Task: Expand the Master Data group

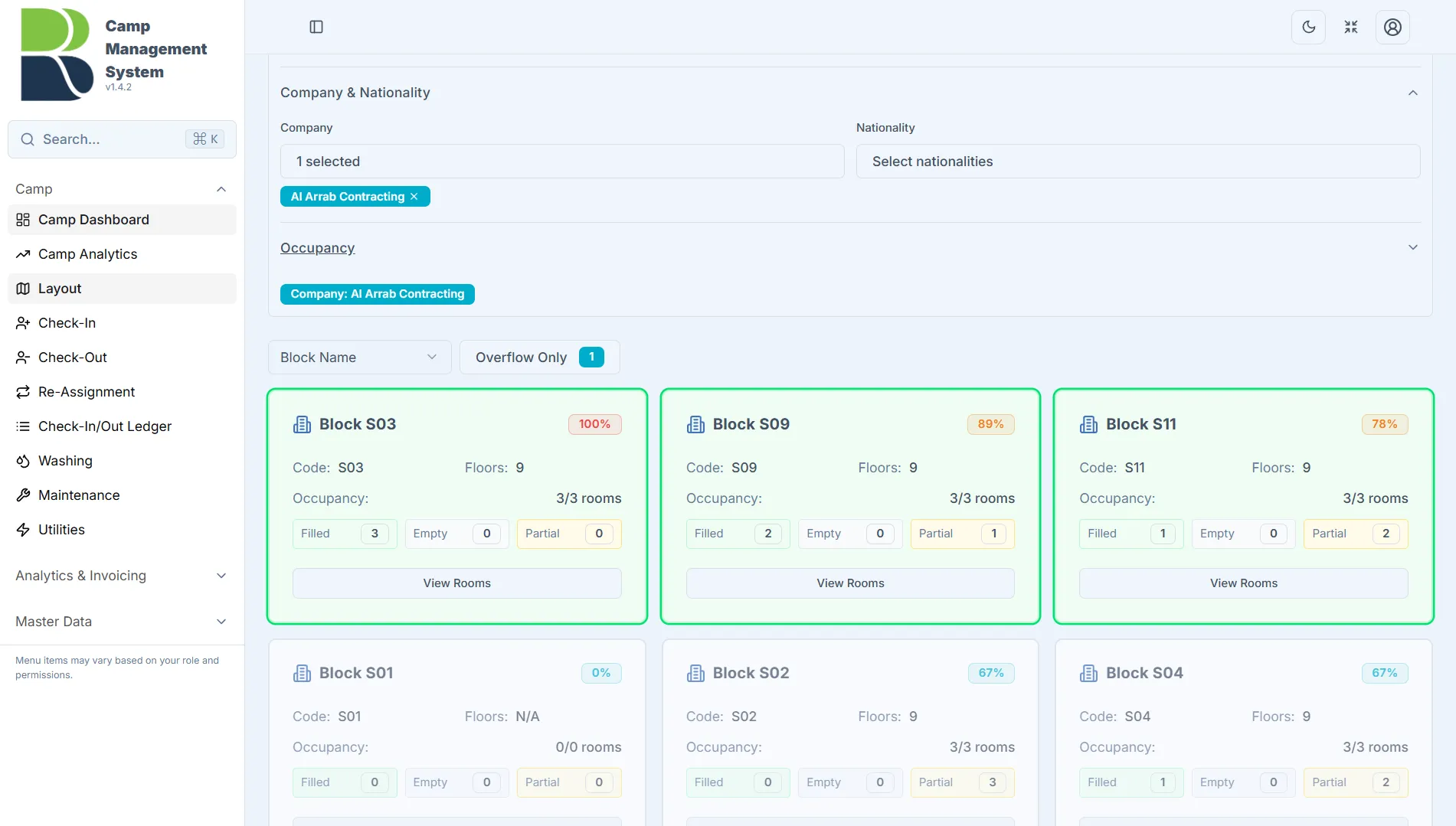Action: (x=122, y=622)
